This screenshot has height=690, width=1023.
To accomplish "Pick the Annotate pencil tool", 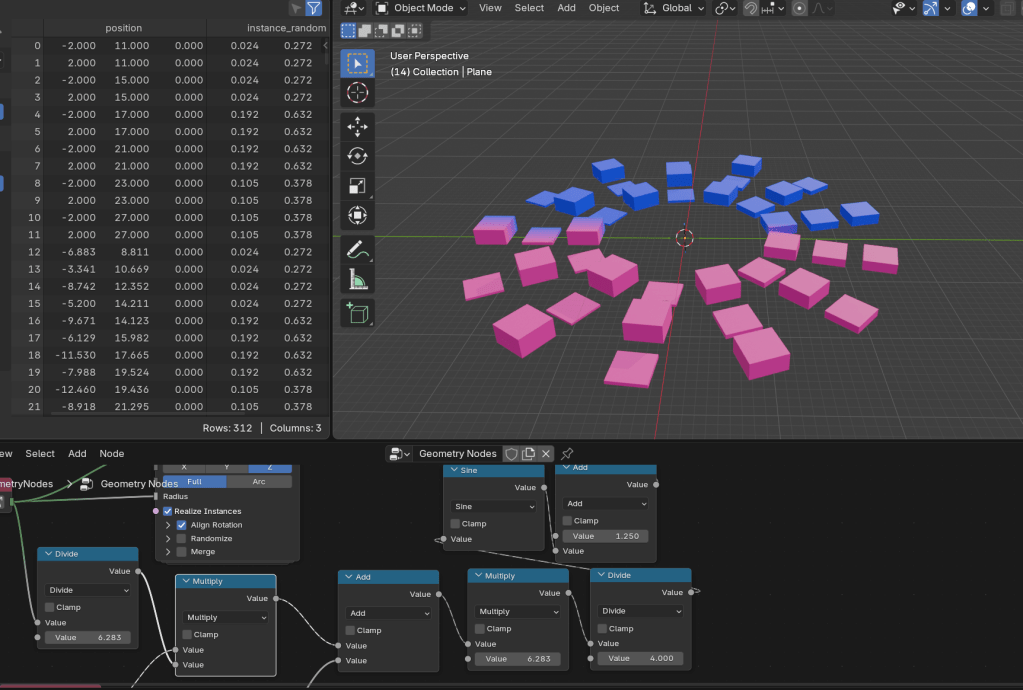I will [x=357, y=250].
